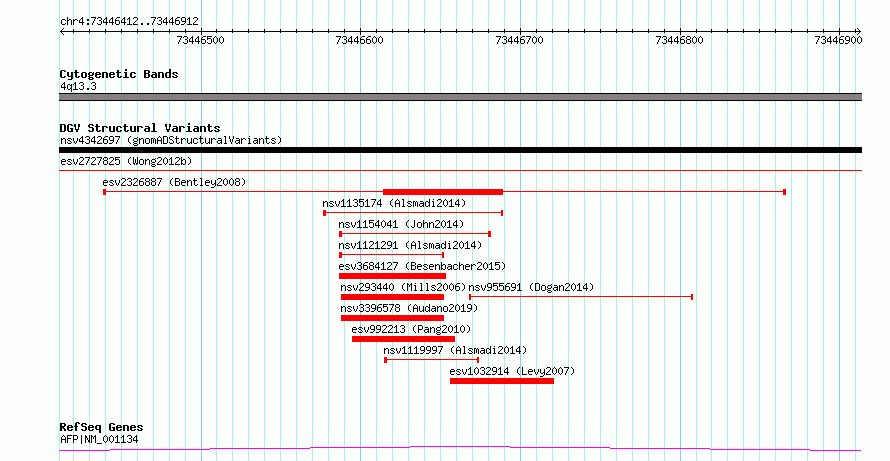Open the esv2326887 (Bentley2008) label
Image resolution: width=890 pixels, height=461 pixels.
click(174, 182)
